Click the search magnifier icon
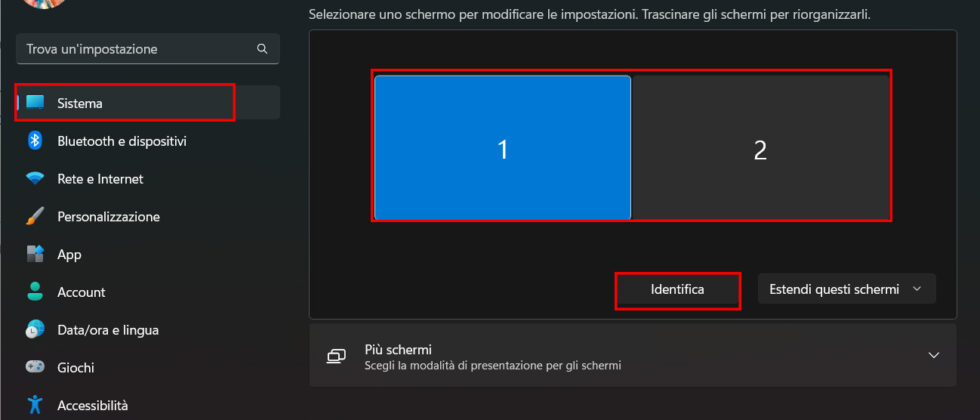Screen dimensions: 980x420 262,49
